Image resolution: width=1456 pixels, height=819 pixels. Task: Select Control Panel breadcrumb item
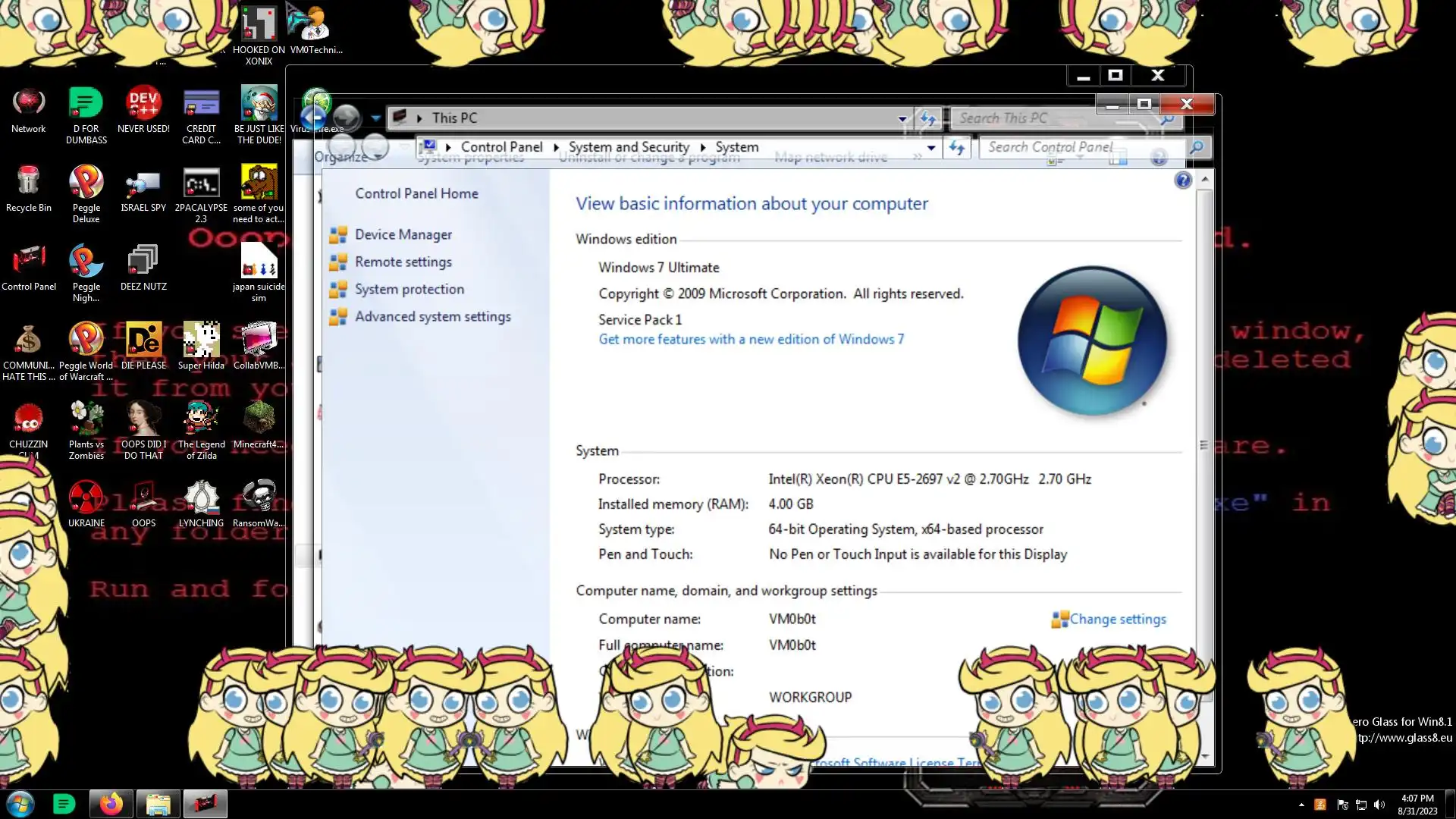coord(501,147)
